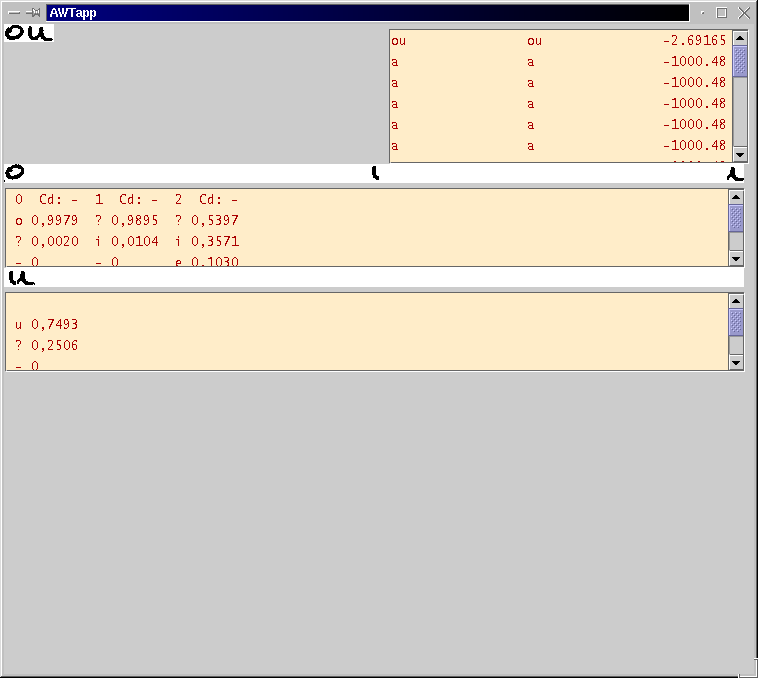The height and width of the screenshot is (678, 758).
Task: Click the "2 Cd: -" header
Action: coord(206,199)
